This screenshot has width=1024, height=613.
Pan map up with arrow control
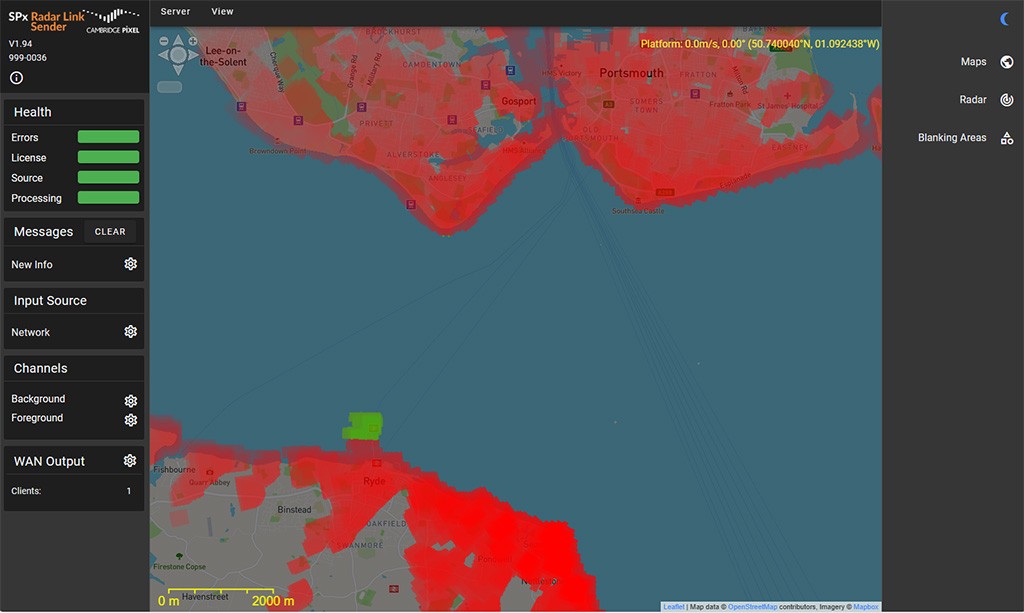tap(178, 40)
